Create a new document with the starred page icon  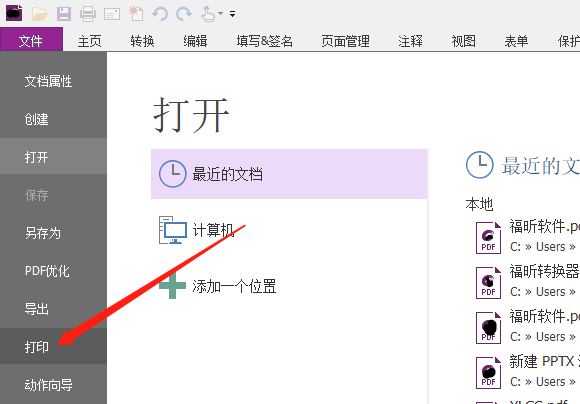coord(136,14)
